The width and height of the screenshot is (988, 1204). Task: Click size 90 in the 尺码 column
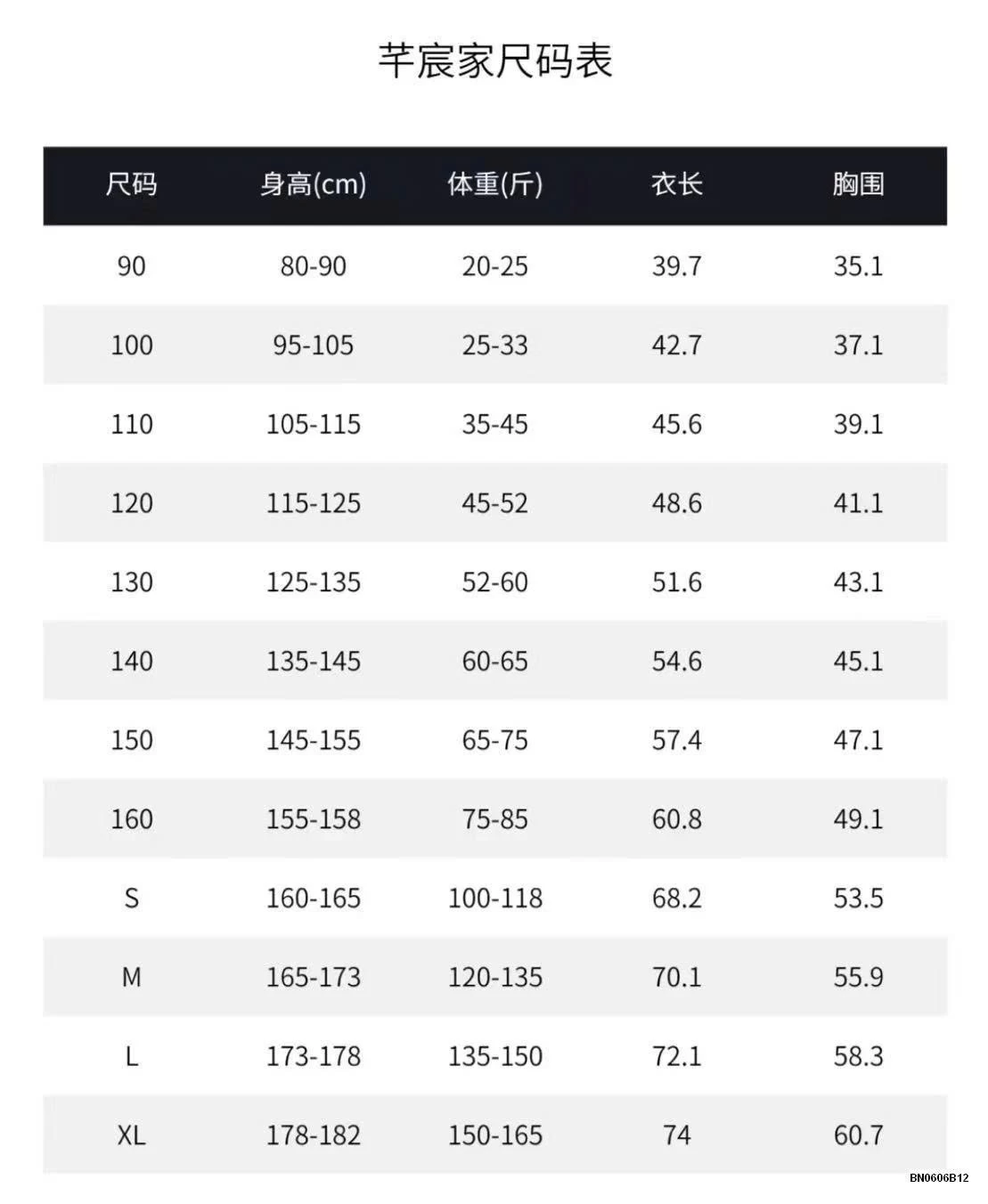[x=131, y=266]
